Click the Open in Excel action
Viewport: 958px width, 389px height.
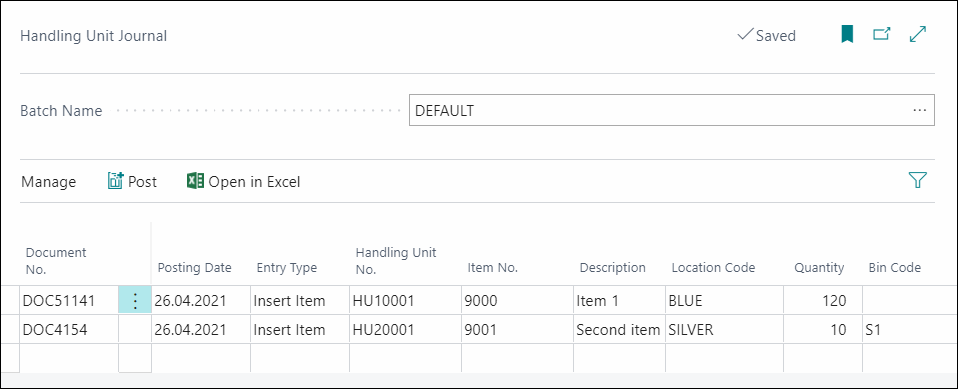[243, 181]
